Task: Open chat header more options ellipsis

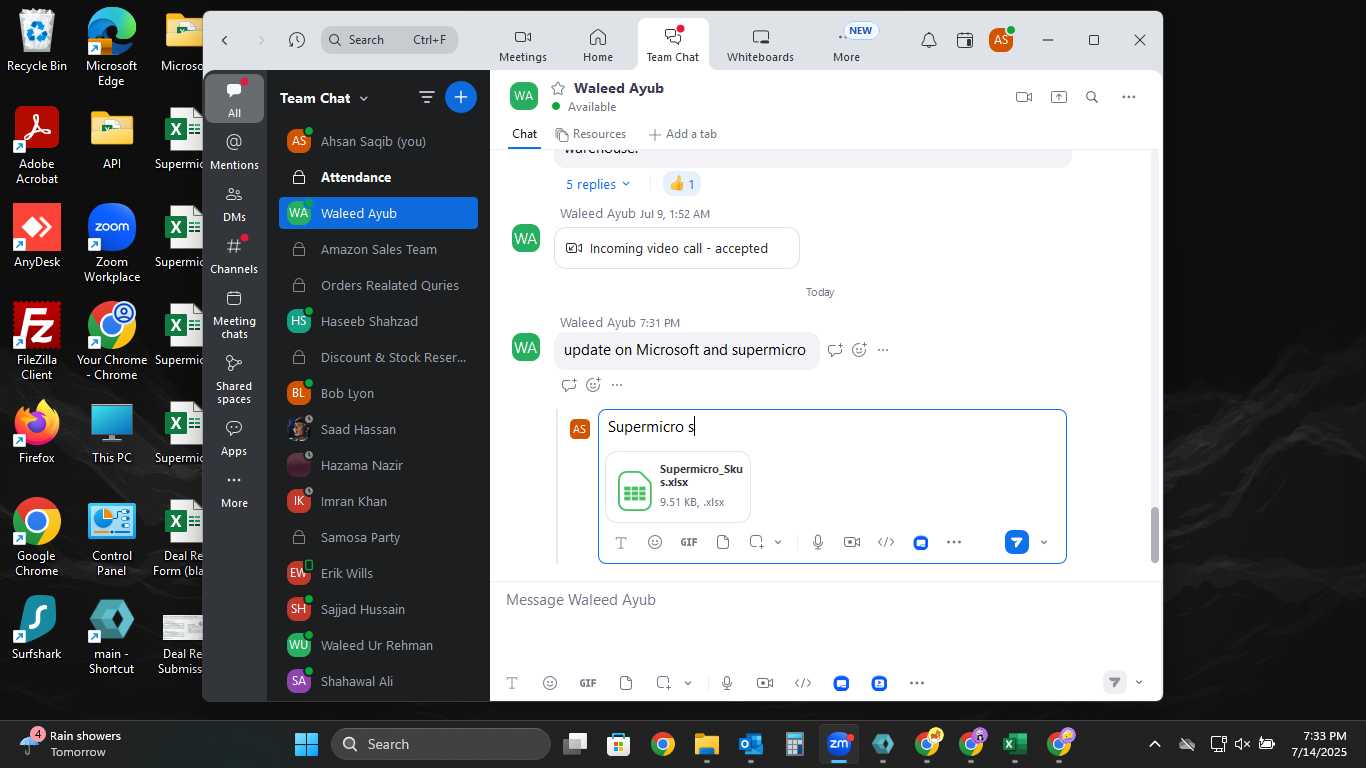Action: point(1129,97)
